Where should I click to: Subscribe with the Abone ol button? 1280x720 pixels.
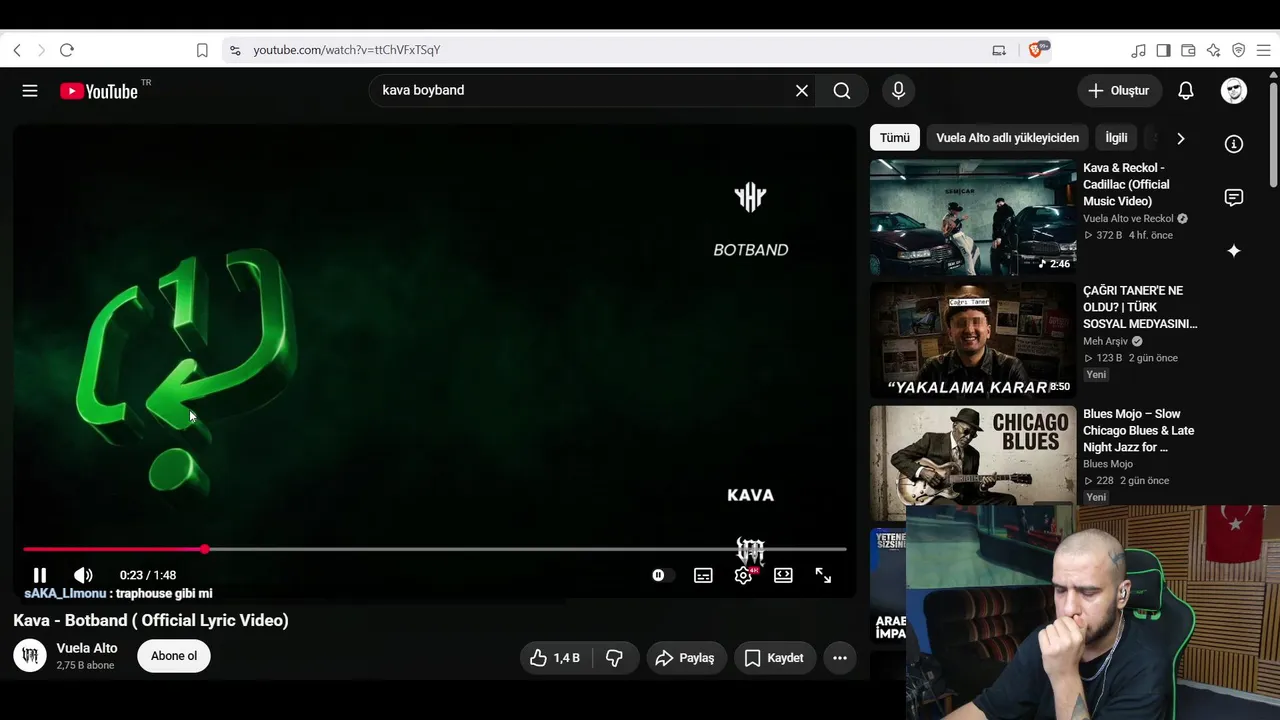(x=174, y=656)
